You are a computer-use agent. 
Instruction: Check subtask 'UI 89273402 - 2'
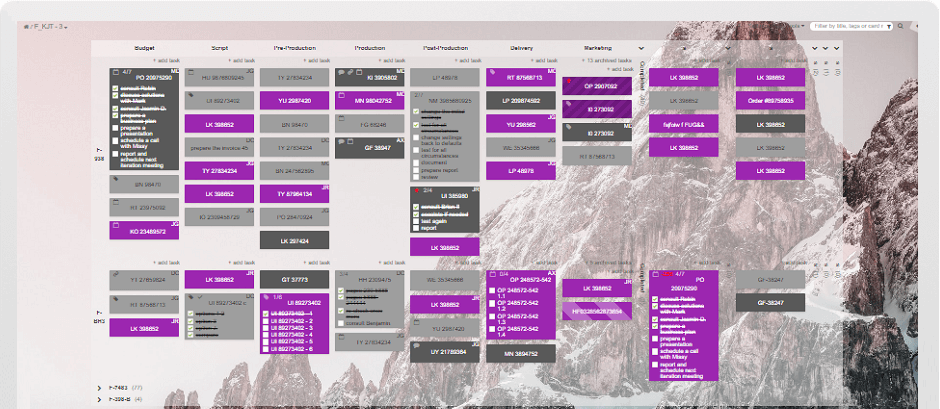(266, 321)
